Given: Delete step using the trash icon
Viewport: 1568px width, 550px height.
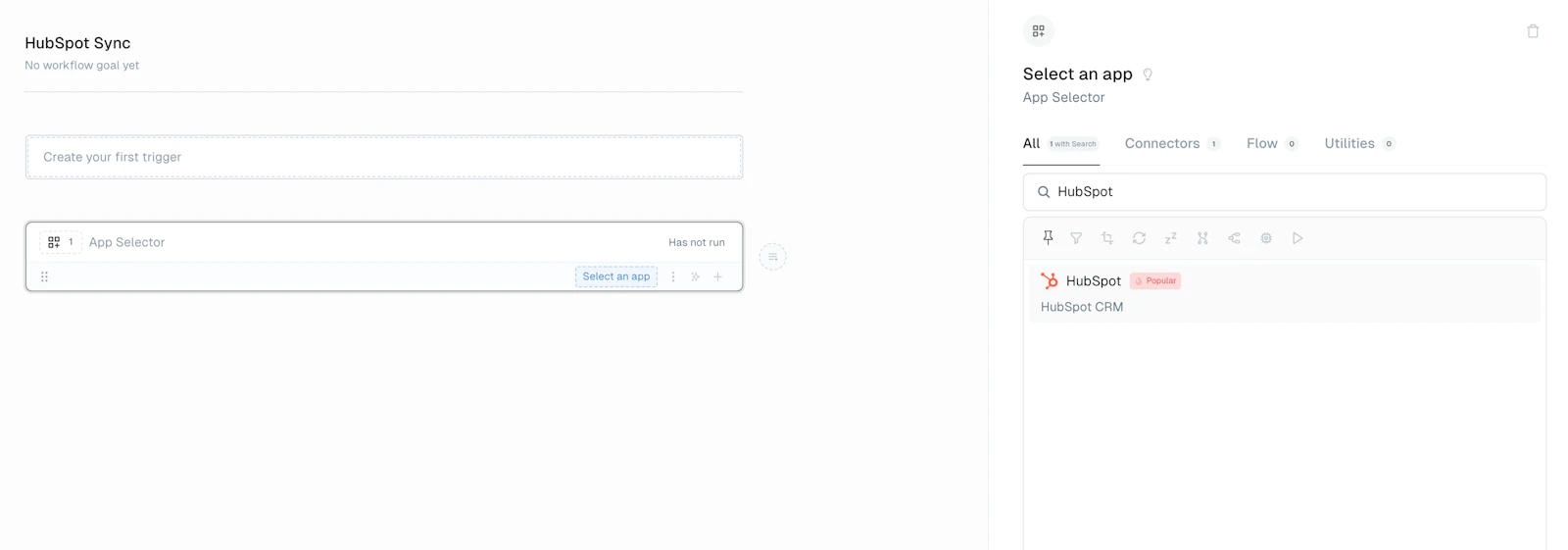Looking at the screenshot, I should 1533,31.
